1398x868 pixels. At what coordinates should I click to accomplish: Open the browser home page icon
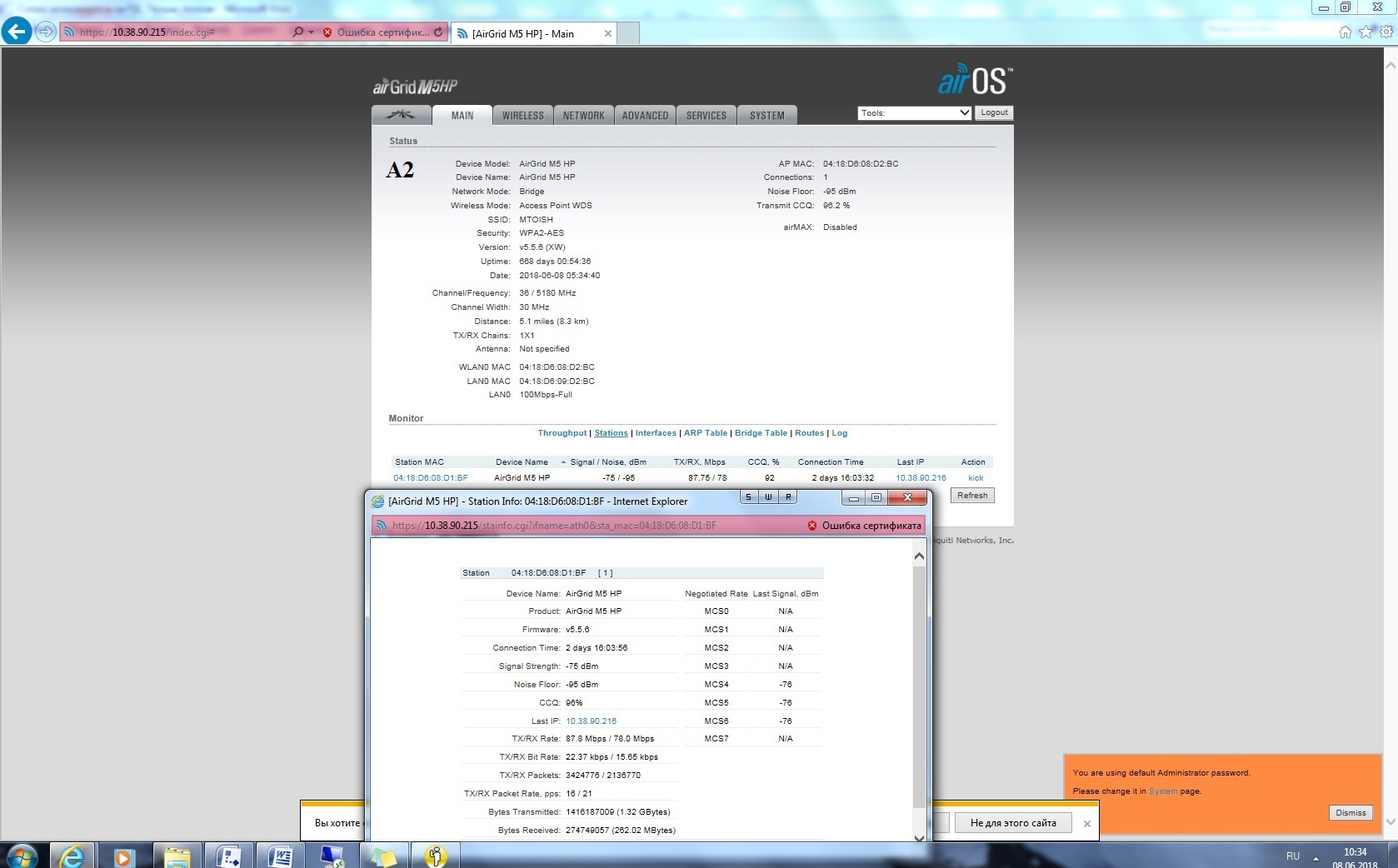[x=1345, y=32]
